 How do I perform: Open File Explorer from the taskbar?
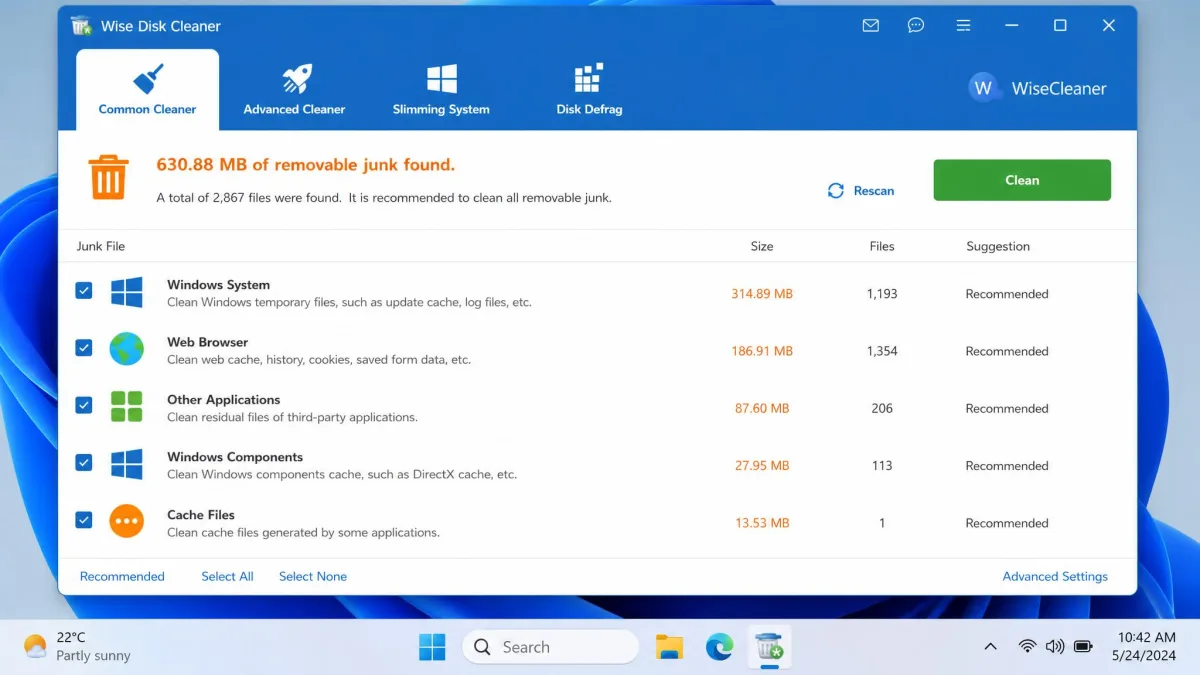click(x=669, y=647)
